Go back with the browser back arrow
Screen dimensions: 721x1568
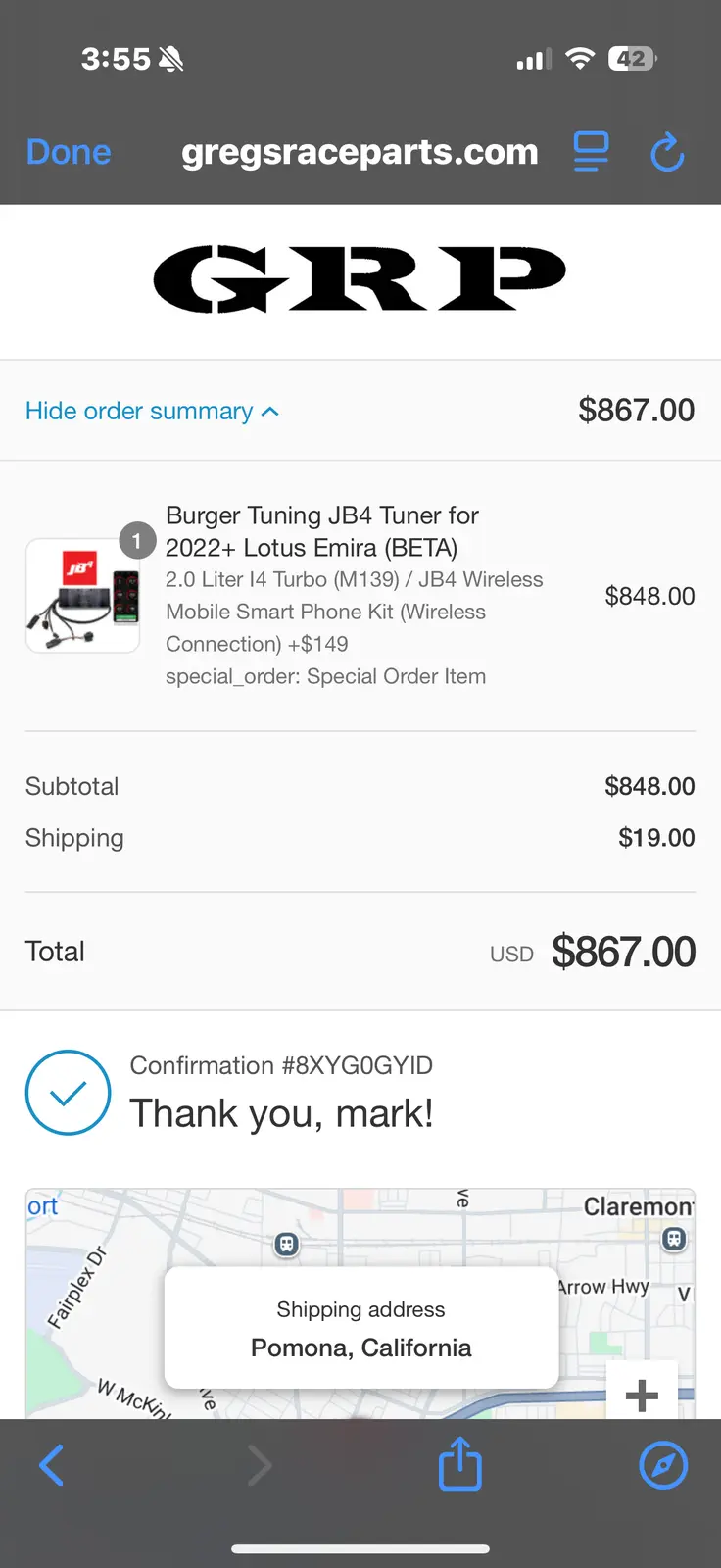52,1465
